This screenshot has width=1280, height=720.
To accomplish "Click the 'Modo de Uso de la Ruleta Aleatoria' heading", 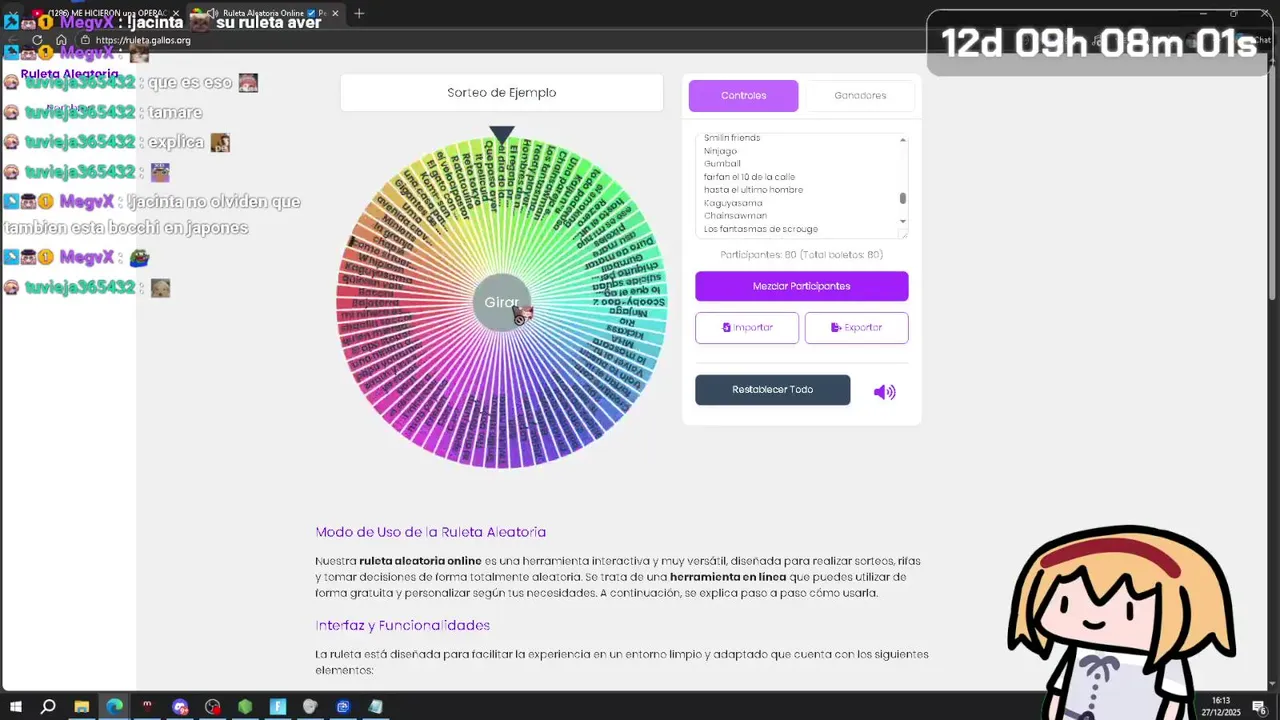I will (x=431, y=532).
